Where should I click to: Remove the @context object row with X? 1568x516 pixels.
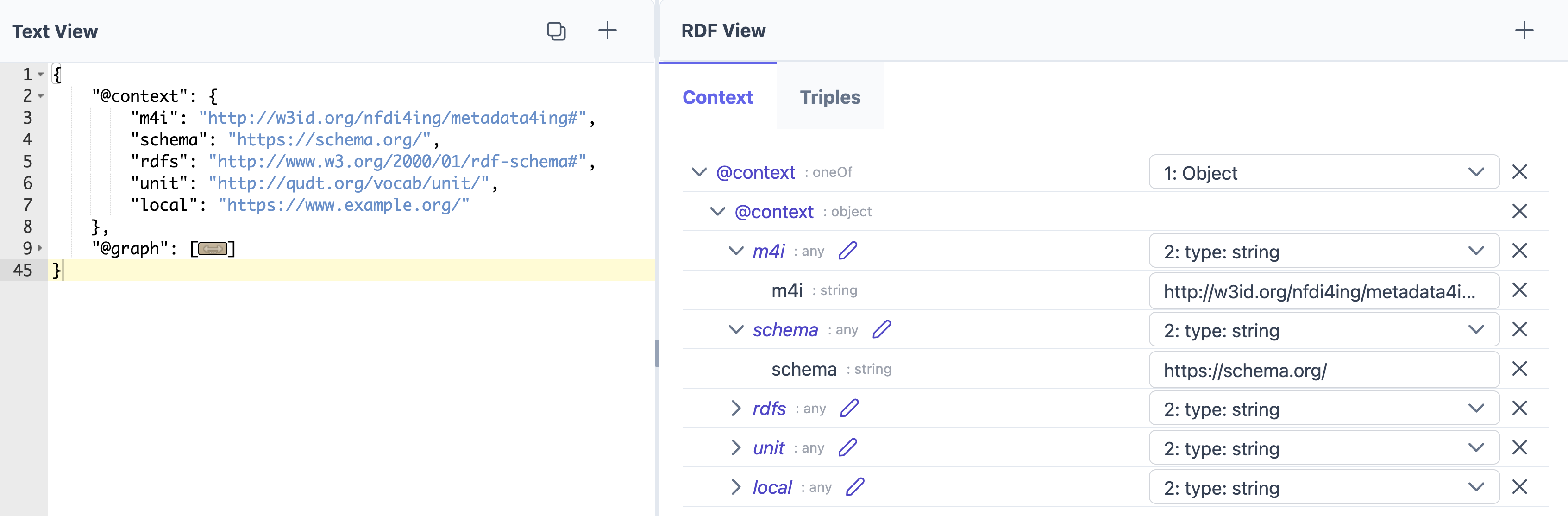[1520, 211]
